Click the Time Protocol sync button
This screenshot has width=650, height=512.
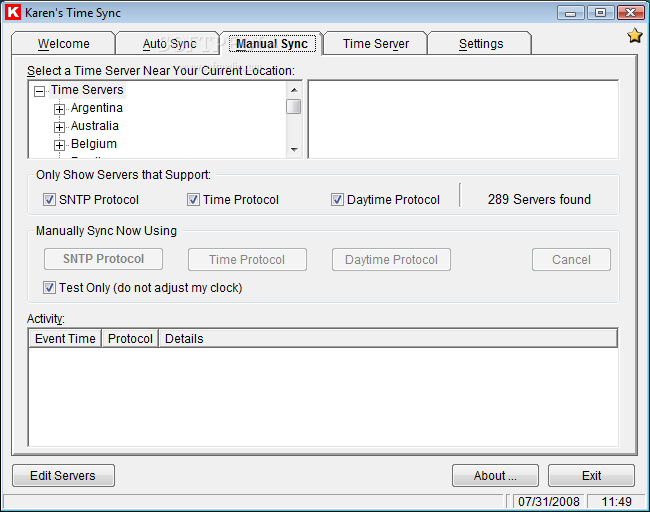tap(247, 260)
